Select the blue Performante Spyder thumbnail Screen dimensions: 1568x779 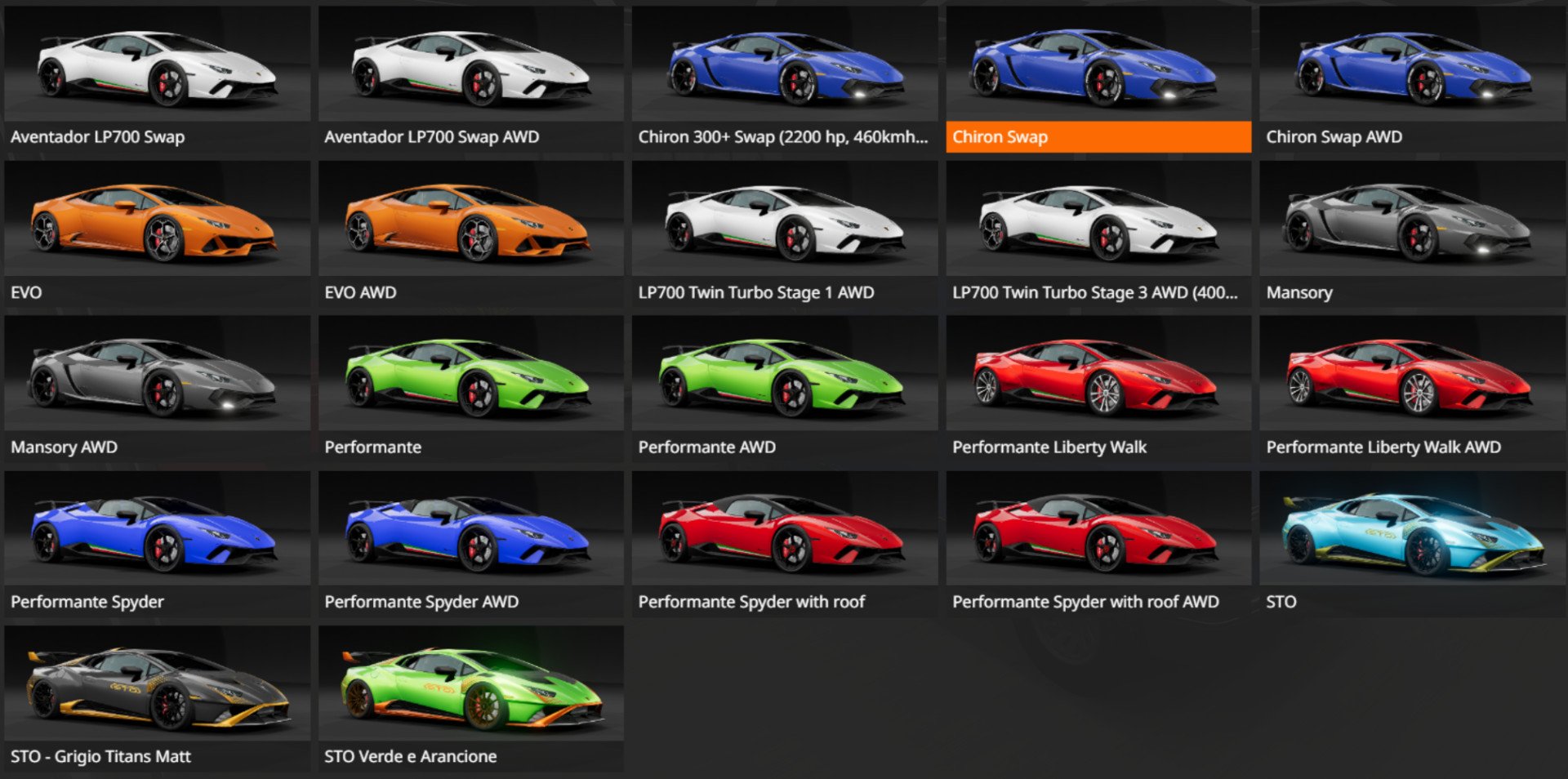click(157, 528)
